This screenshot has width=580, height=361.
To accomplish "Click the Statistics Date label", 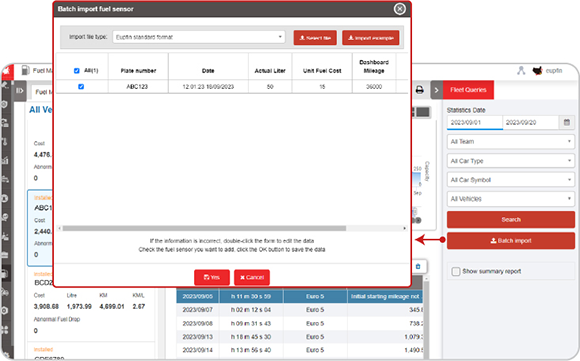I will (x=466, y=110).
